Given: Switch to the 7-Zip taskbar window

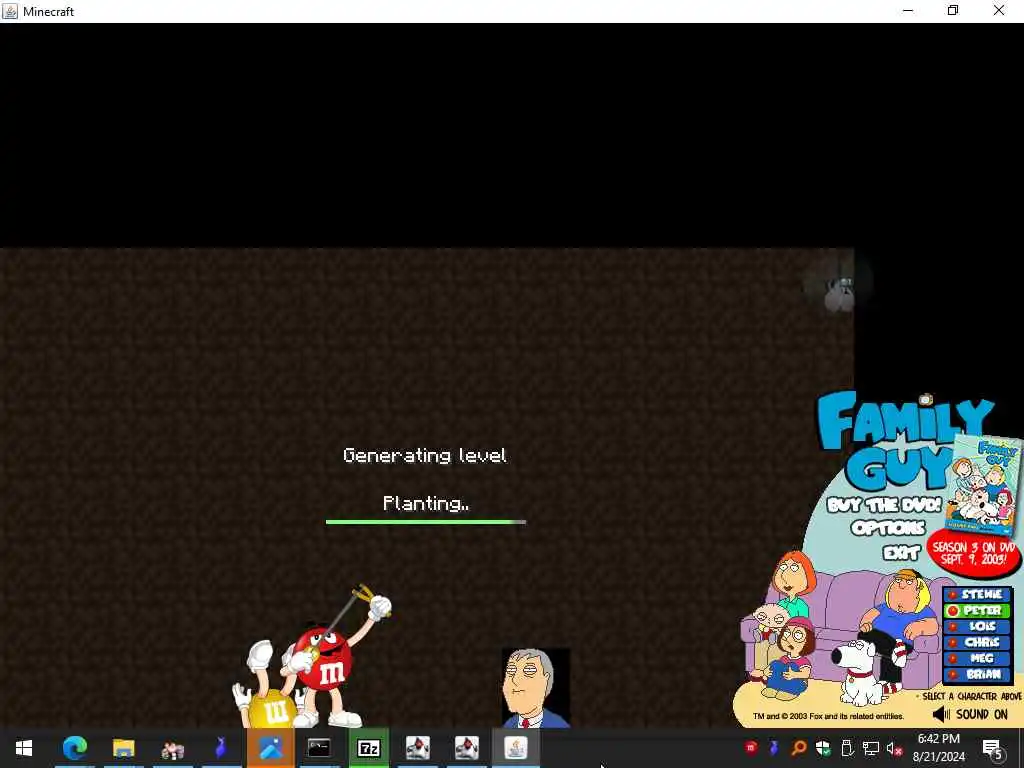Looking at the screenshot, I should click(368, 748).
